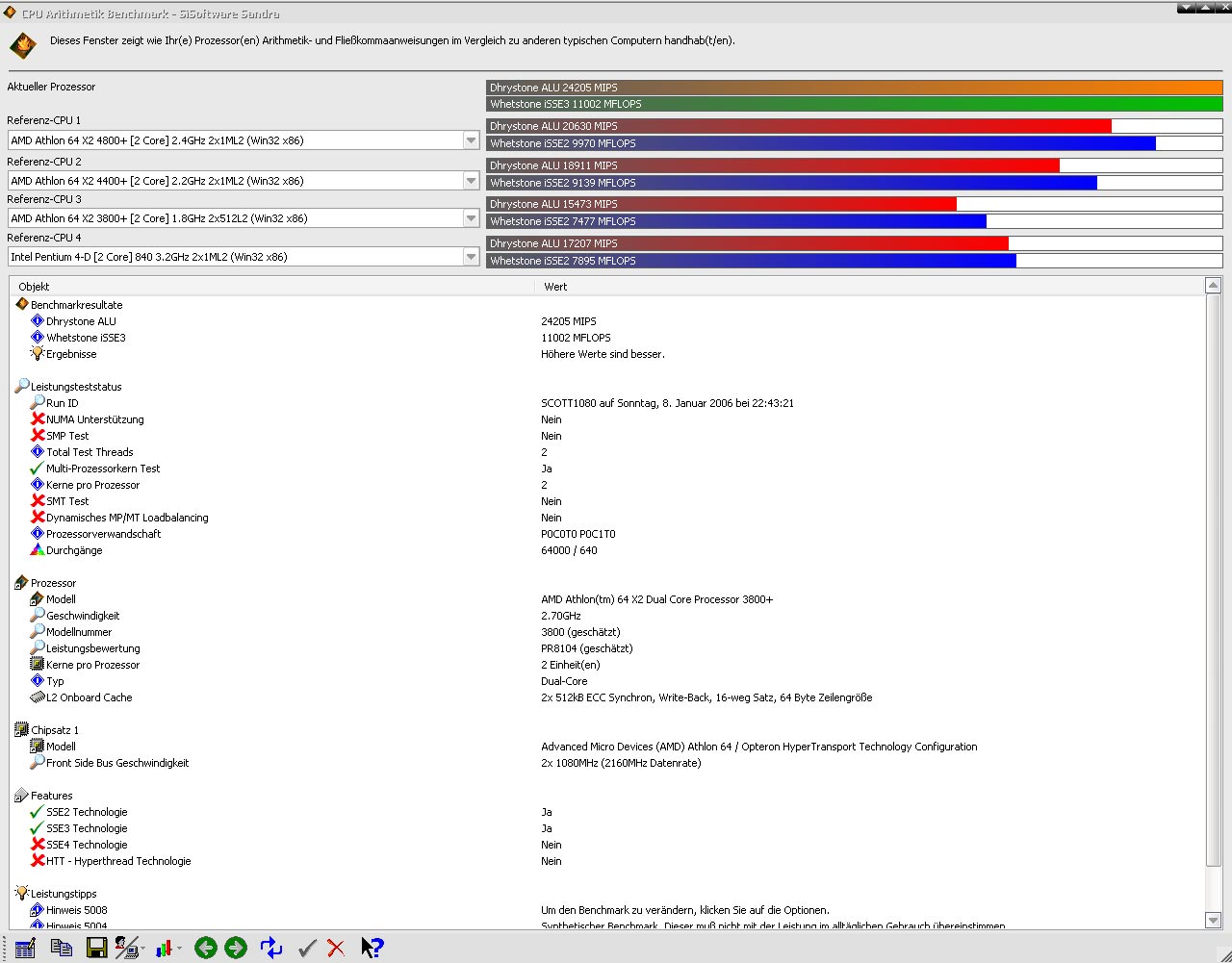Click the title bar roll-down arrow button
Screen dimensions: 1232x963
[x=1186, y=8]
